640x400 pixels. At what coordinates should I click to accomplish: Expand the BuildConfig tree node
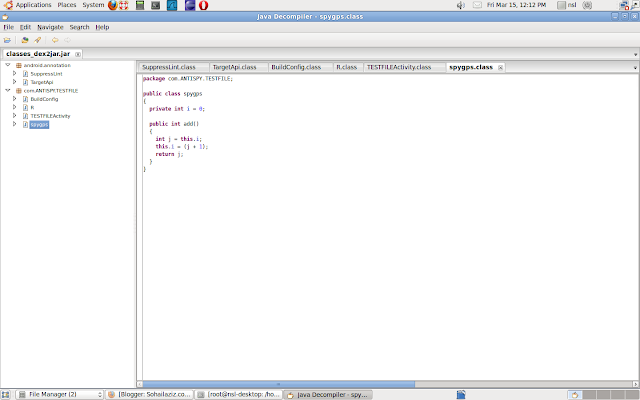15,99
